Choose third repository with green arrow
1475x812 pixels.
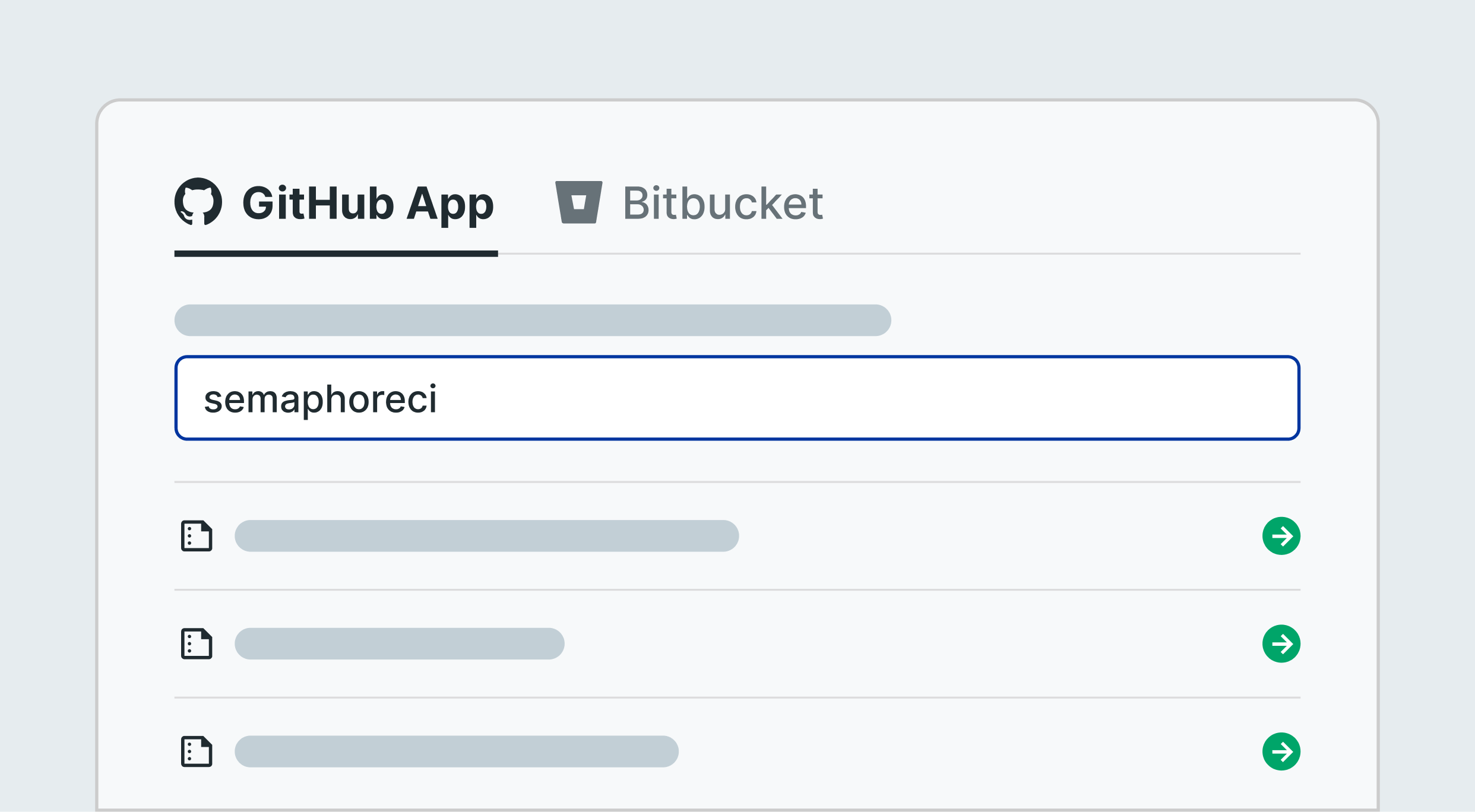pyautogui.click(x=1281, y=752)
